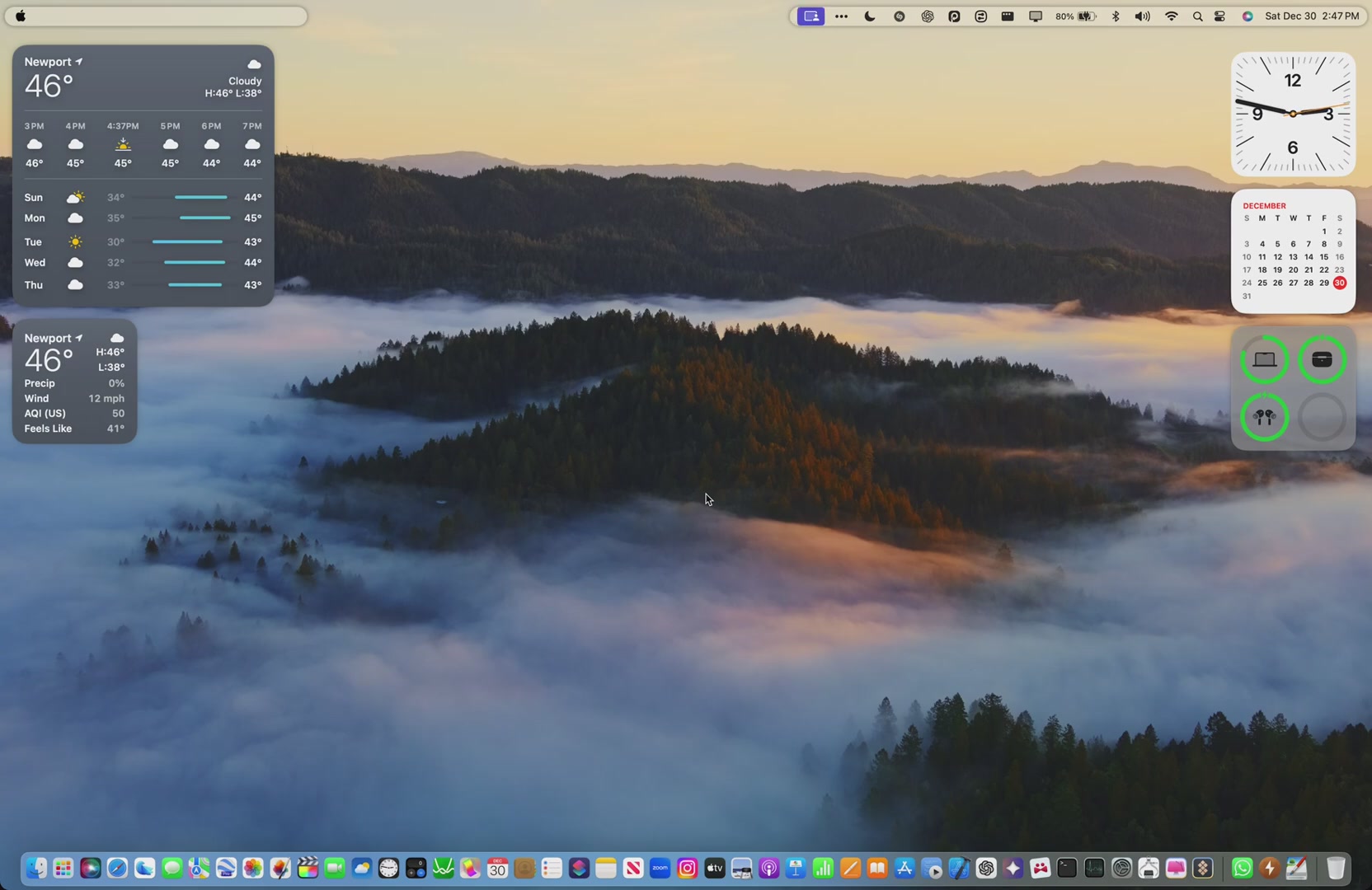
Task: Open the Apple menu
Action: pyautogui.click(x=21, y=16)
